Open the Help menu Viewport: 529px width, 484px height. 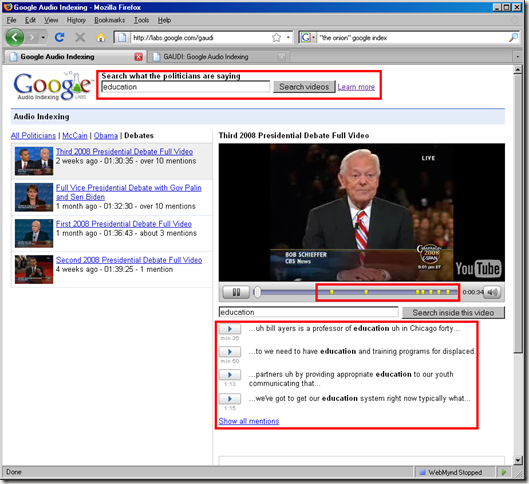(x=164, y=20)
